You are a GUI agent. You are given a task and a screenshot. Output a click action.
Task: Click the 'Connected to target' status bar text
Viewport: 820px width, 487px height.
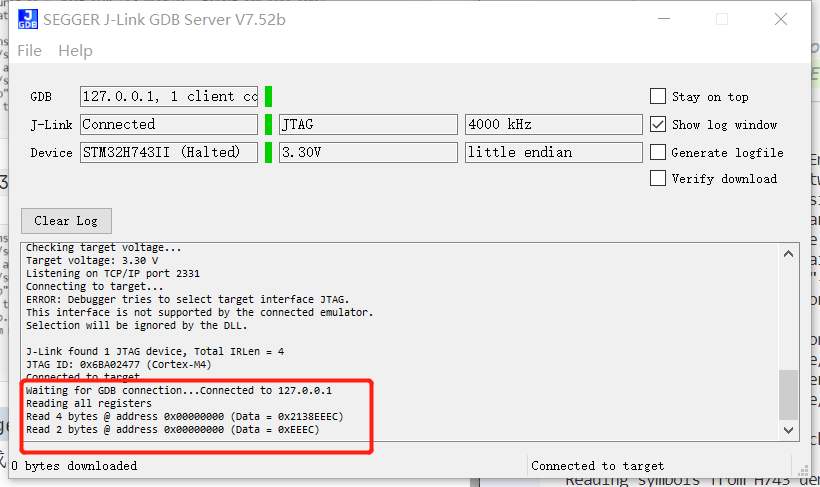point(598,466)
